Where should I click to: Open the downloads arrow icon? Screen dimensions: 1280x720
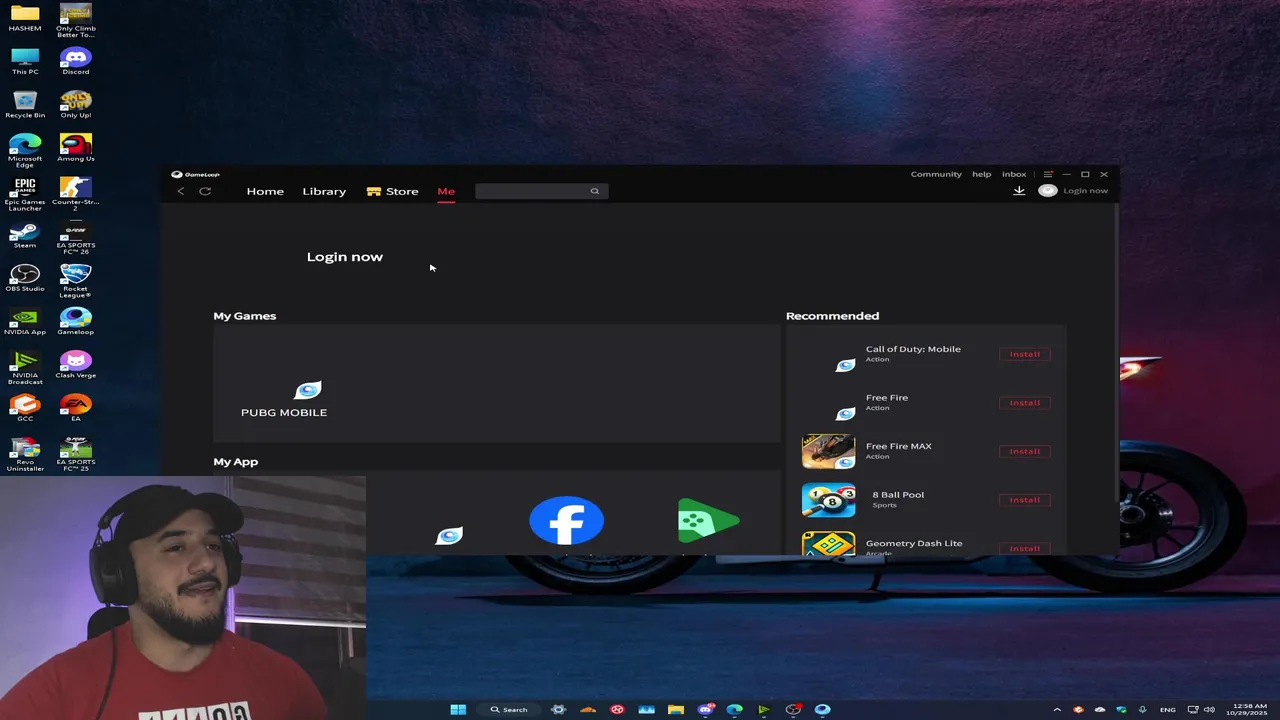coord(1019,191)
